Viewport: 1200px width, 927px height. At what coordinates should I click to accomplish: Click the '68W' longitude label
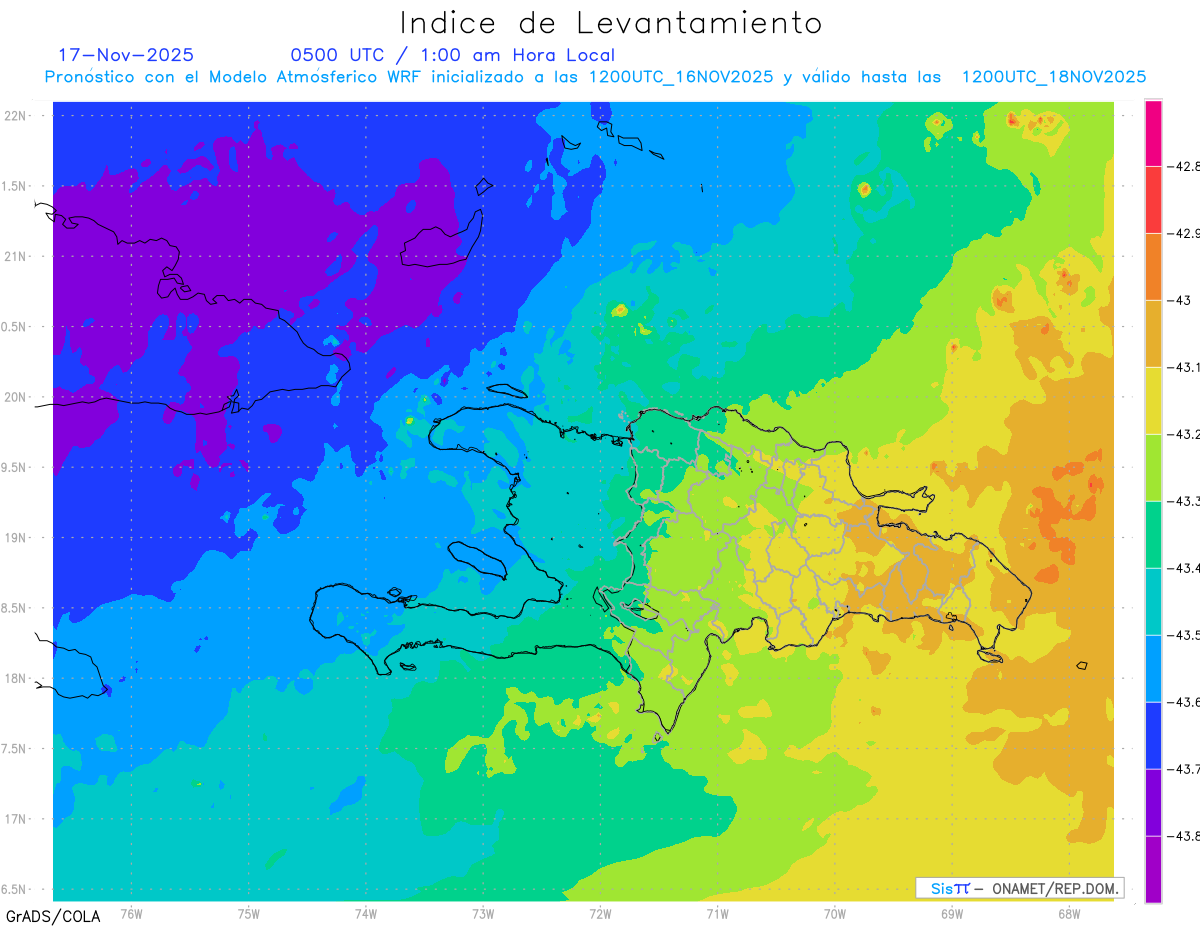(x=1068, y=914)
